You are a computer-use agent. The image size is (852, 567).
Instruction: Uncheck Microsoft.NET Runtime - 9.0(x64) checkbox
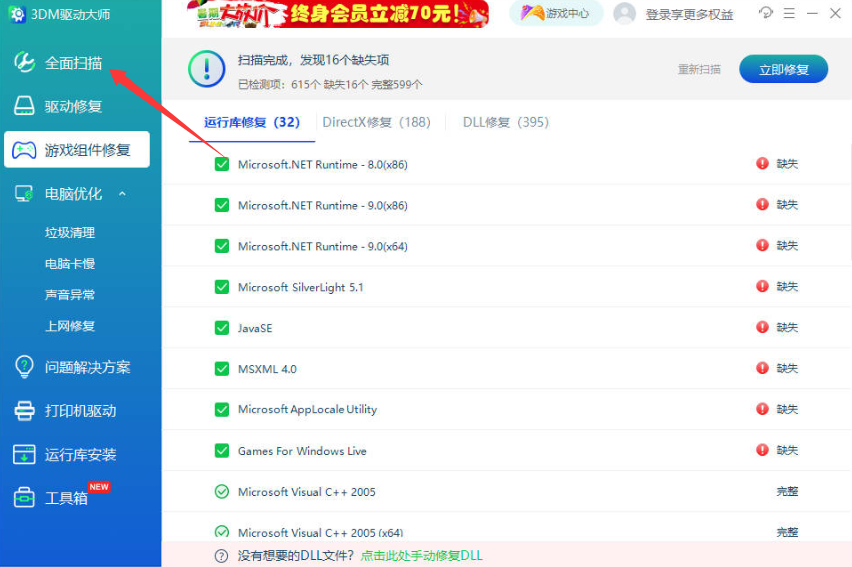tap(222, 246)
